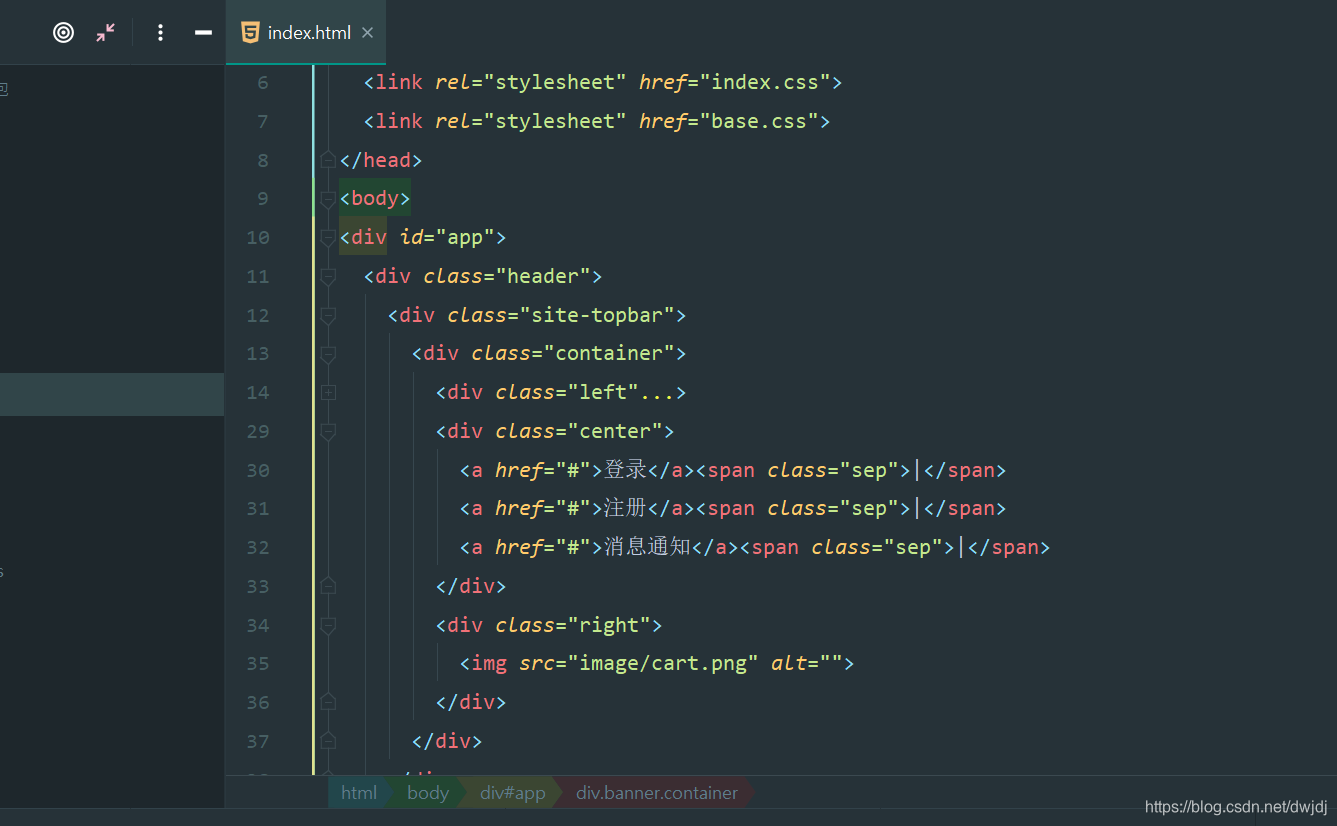Click the HTML5 file icon on tab

[250, 33]
